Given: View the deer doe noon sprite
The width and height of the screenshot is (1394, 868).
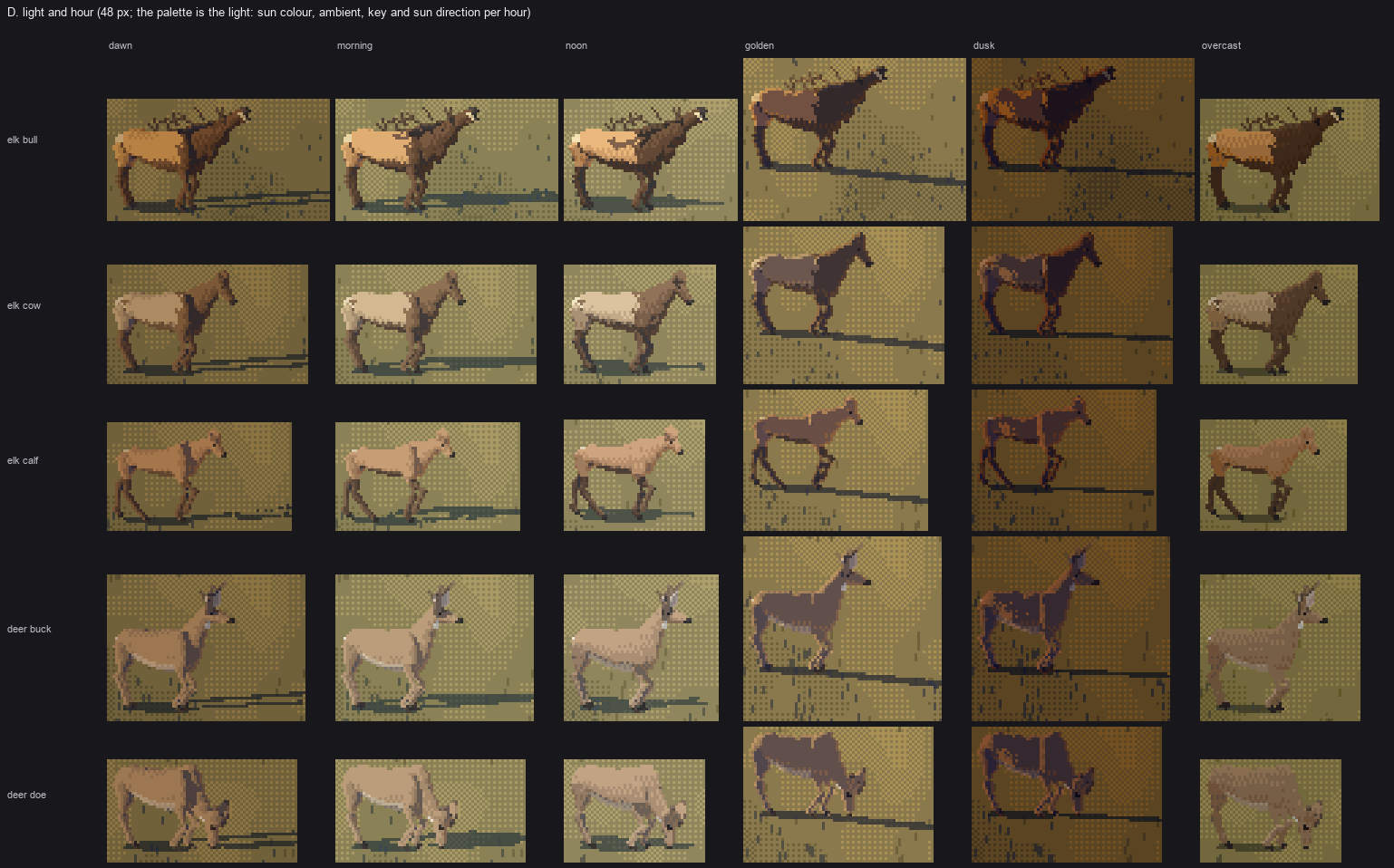Looking at the screenshot, I should click(x=634, y=811).
